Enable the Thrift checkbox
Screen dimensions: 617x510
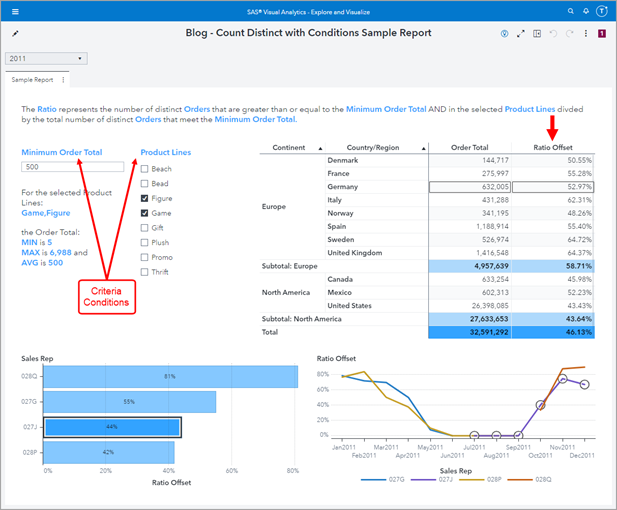point(145,271)
